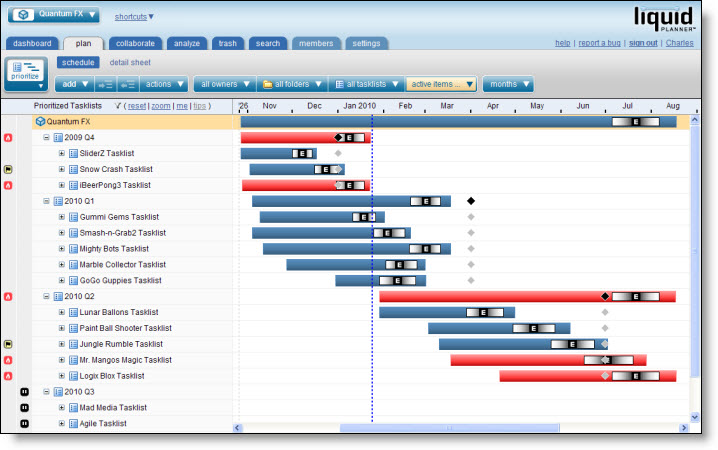Open the detail sheet view
The height and width of the screenshot is (450, 718).
[x=130, y=63]
